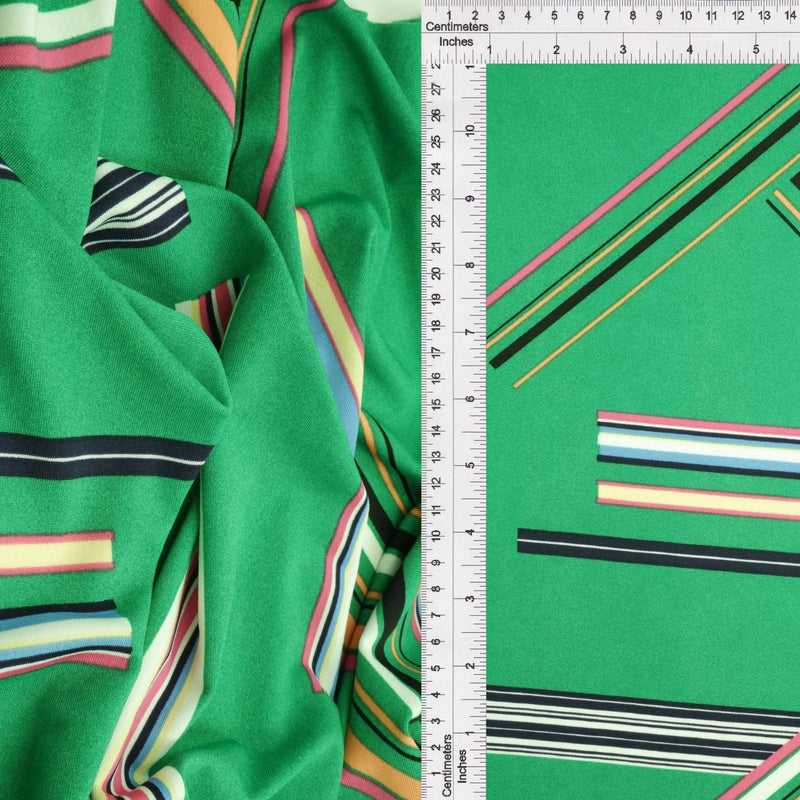Click the horizontal "Centimeters" label on top ruler
The width and height of the screenshot is (800, 800).
pos(457,27)
